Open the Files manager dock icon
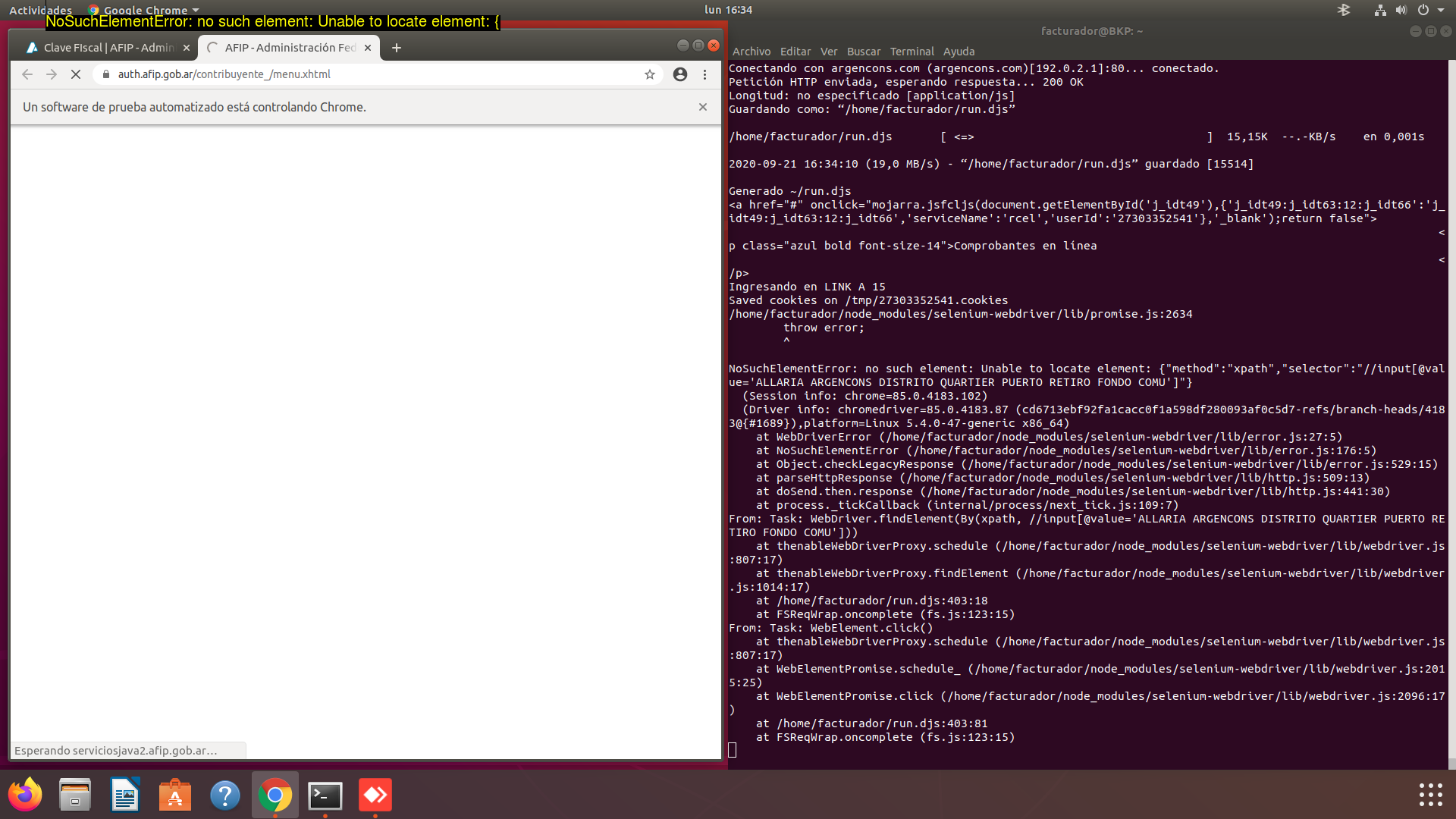 tap(75, 795)
